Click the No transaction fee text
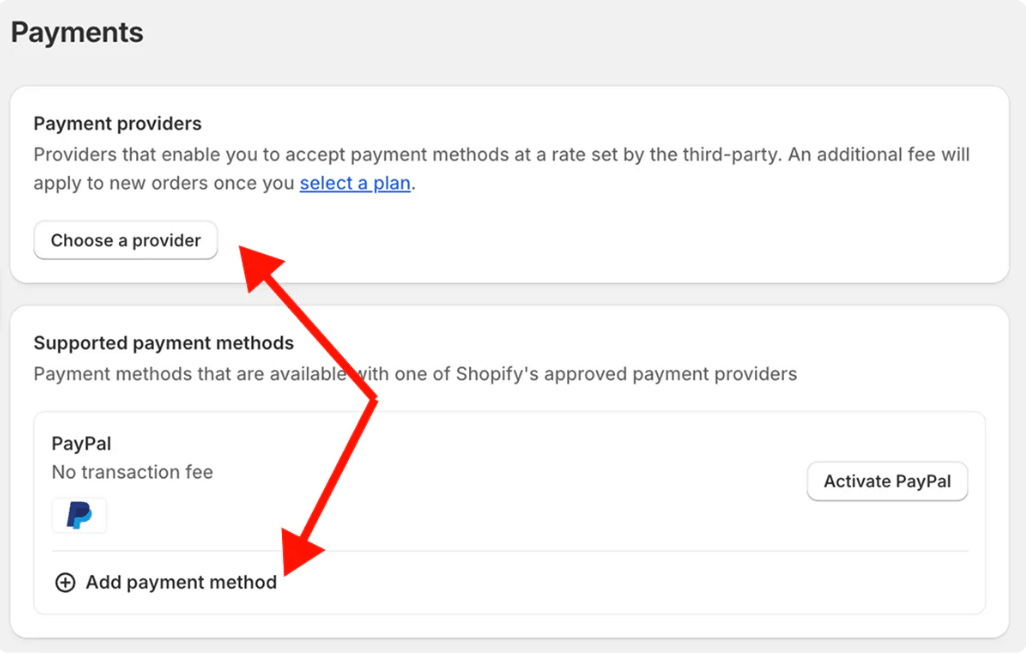1026x655 pixels. [x=132, y=472]
